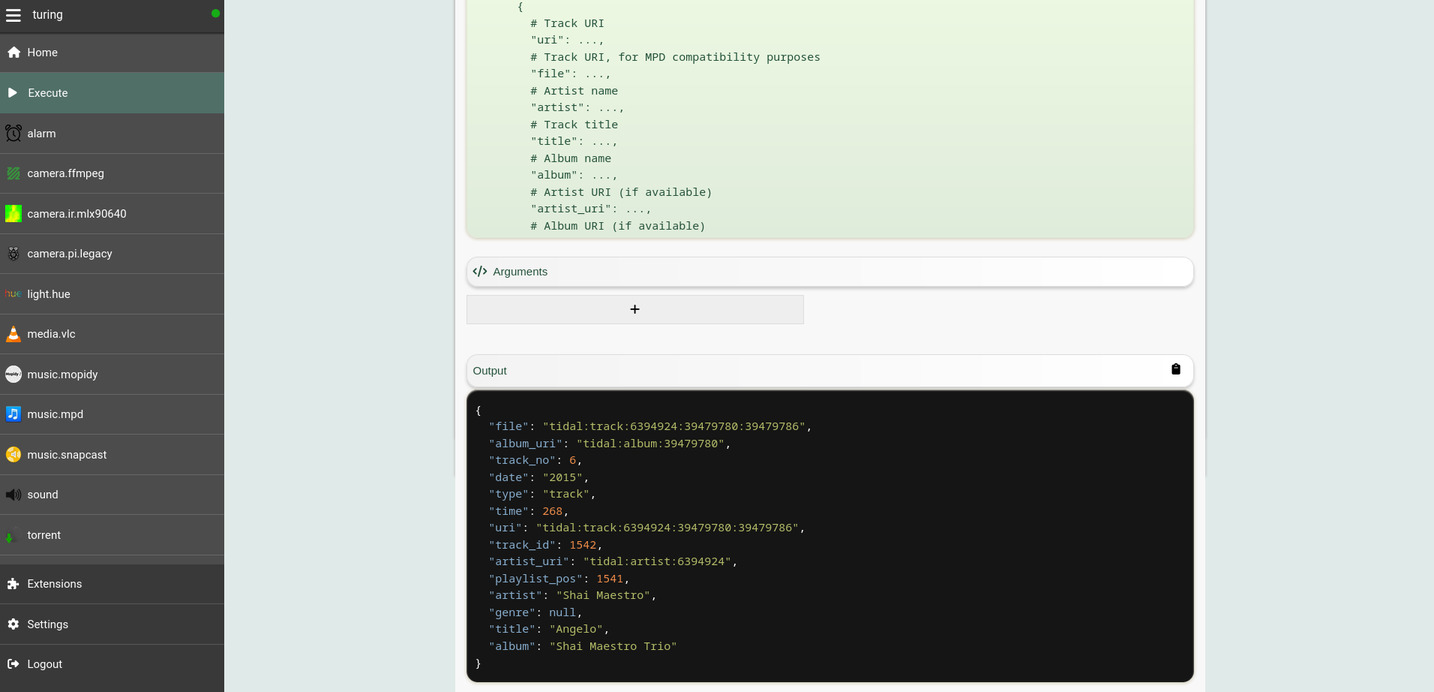
Task: Select the alarm plugin icon
Action: pyautogui.click(x=13, y=133)
